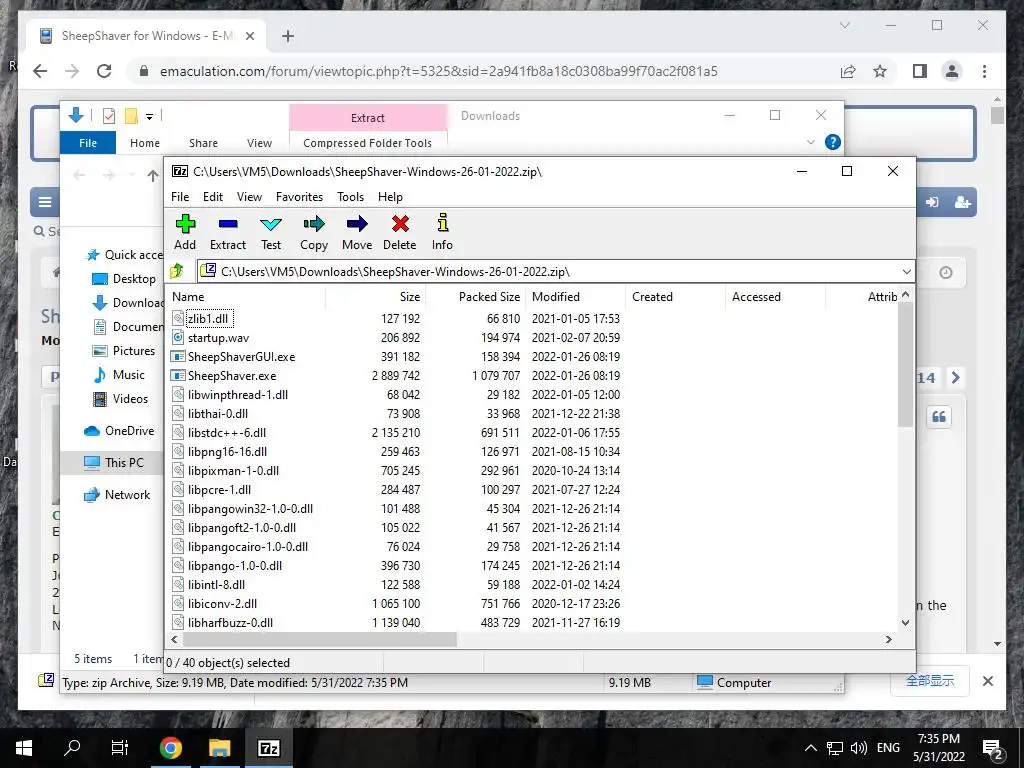Click the Chrome icon on the taskbar

(171, 748)
